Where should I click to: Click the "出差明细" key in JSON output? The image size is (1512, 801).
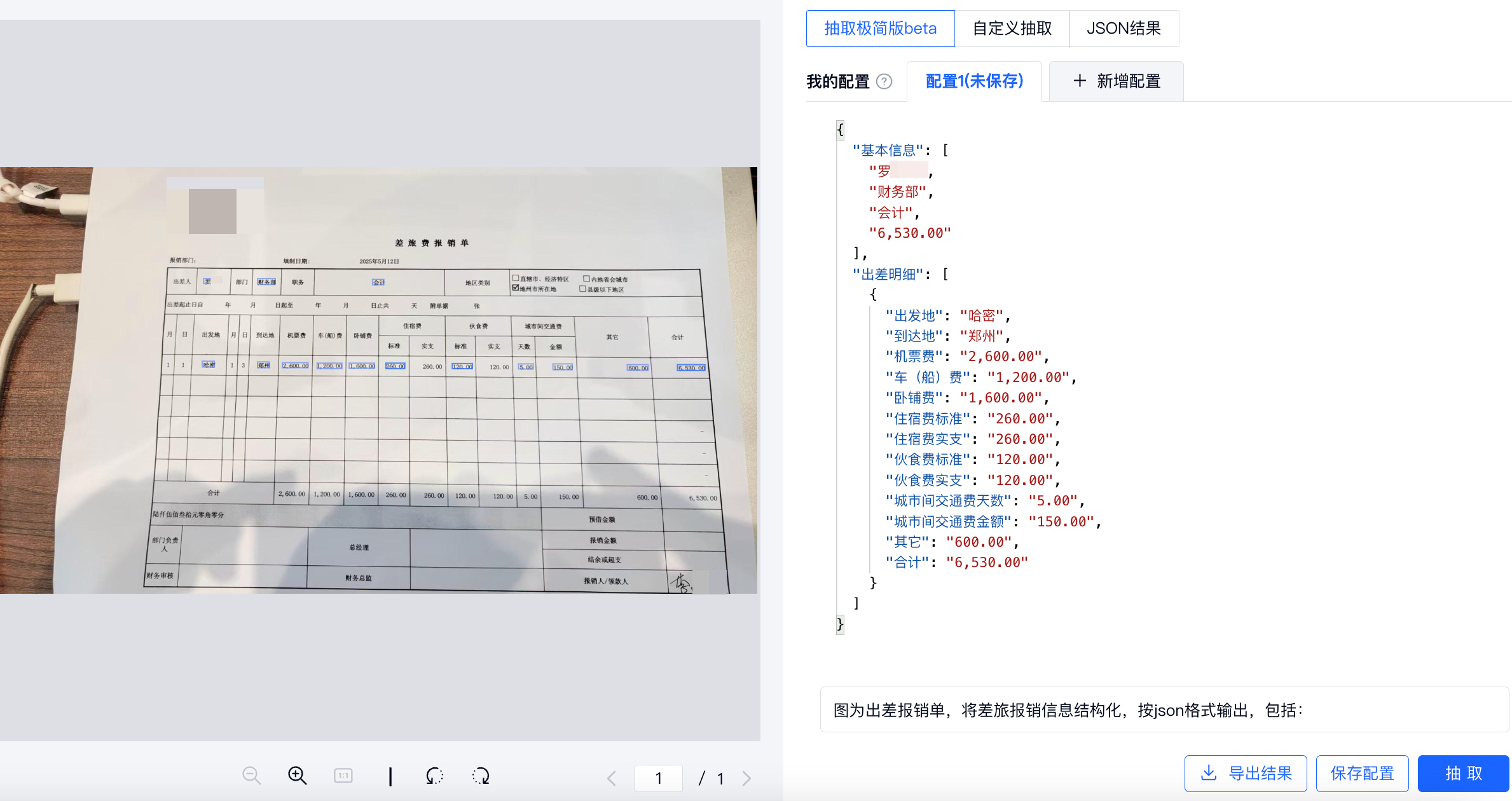tap(888, 274)
